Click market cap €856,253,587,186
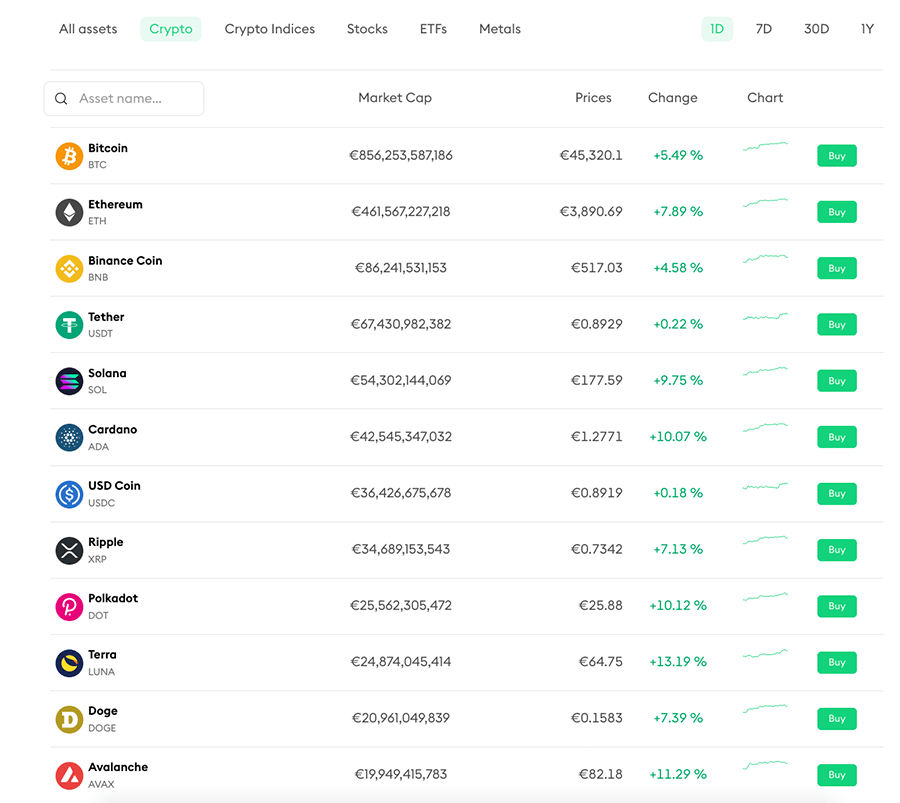Screen dimensions: 900x803 pyautogui.click(x=401, y=156)
